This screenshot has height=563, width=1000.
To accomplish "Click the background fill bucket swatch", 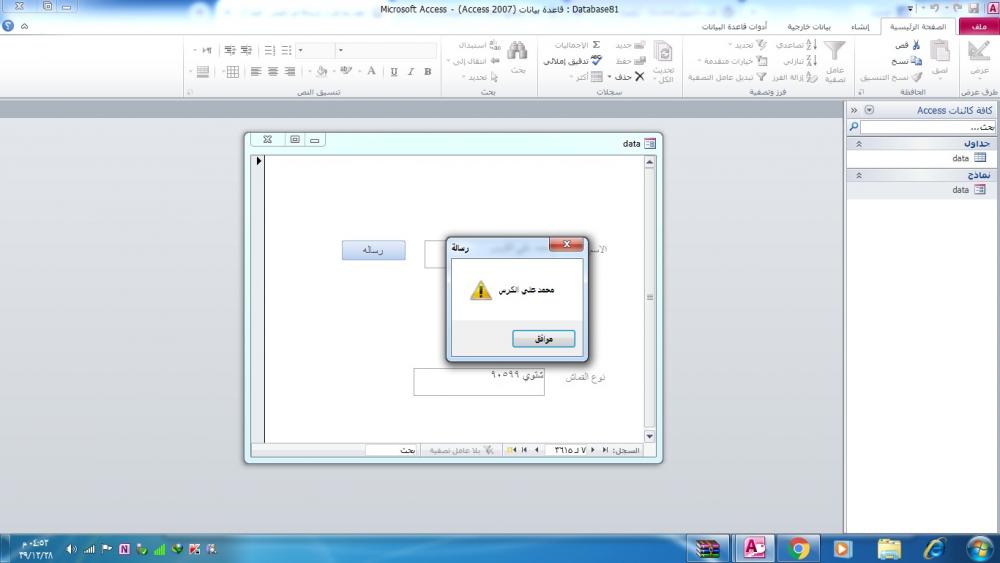I will pyautogui.click(x=321, y=71).
